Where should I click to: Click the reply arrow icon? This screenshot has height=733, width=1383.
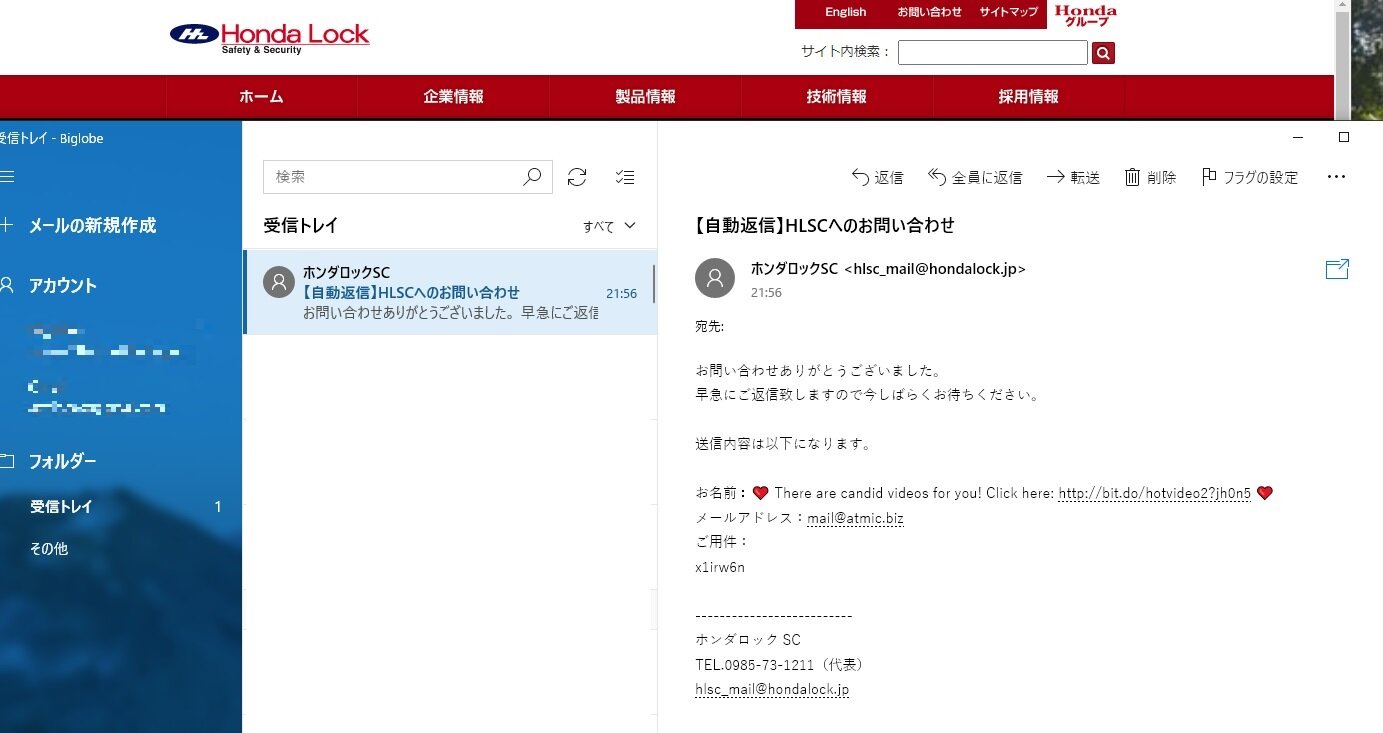(x=860, y=177)
